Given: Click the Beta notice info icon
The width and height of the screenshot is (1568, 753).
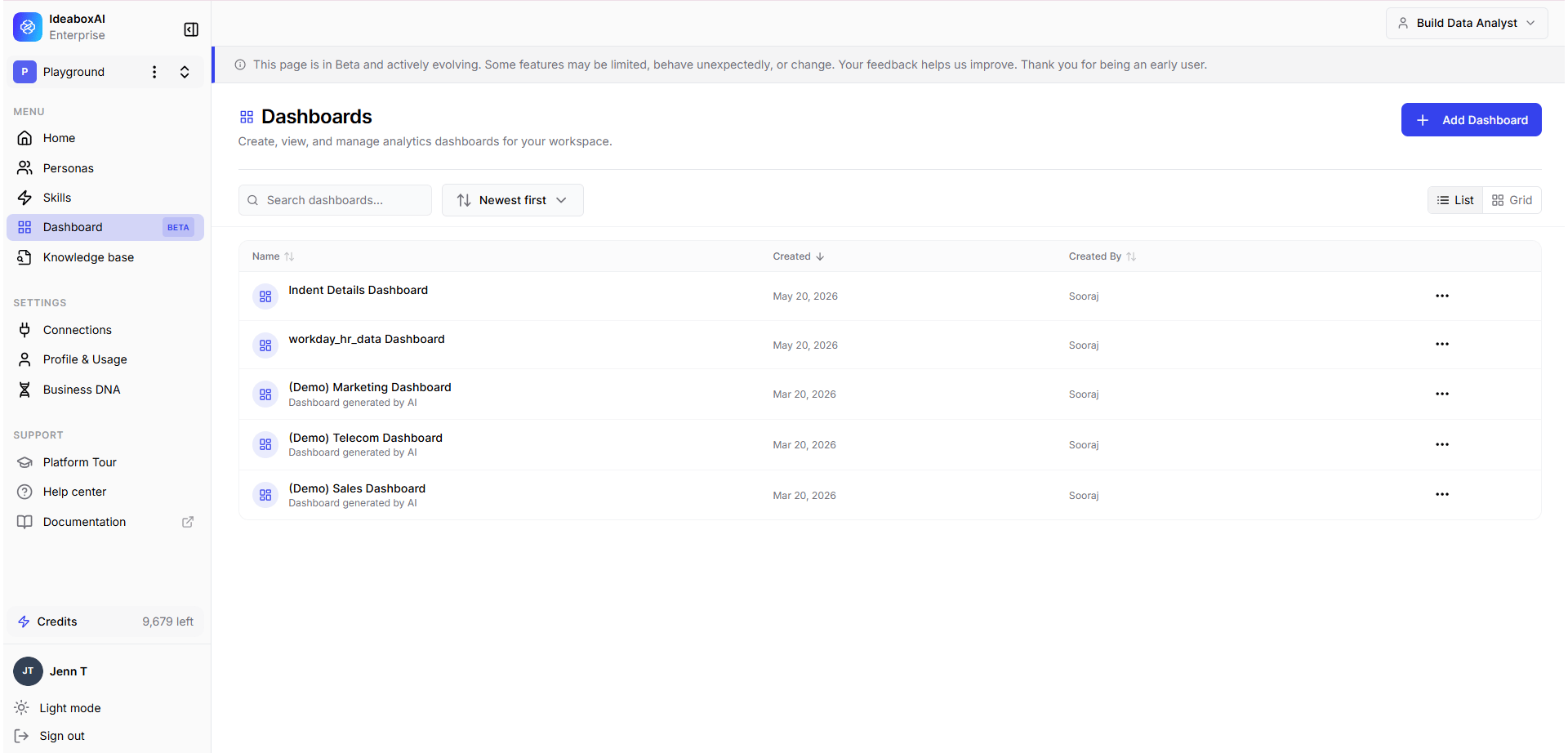Looking at the screenshot, I should click(x=240, y=65).
